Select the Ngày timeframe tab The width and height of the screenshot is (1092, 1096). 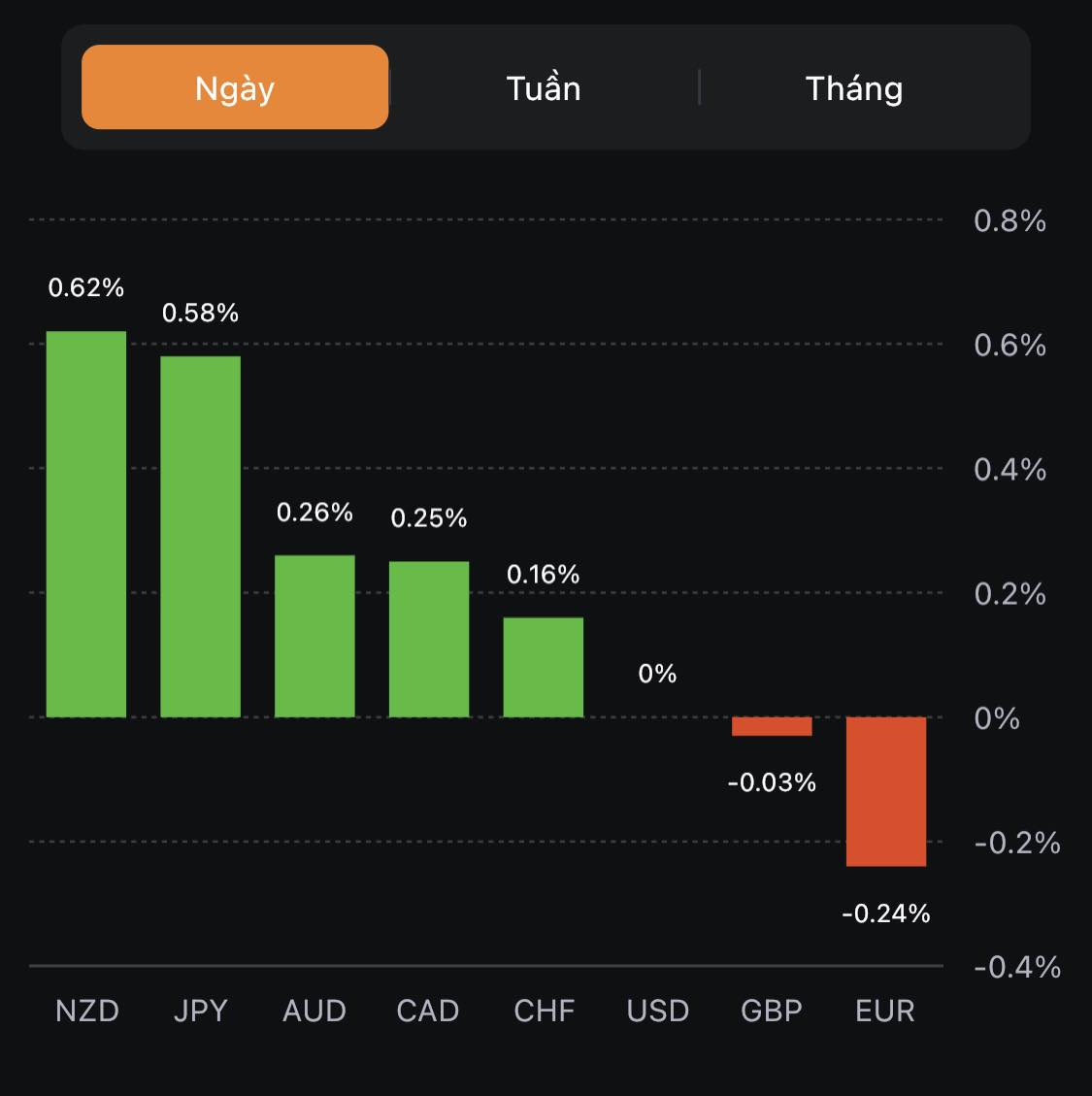click(235, 87)
